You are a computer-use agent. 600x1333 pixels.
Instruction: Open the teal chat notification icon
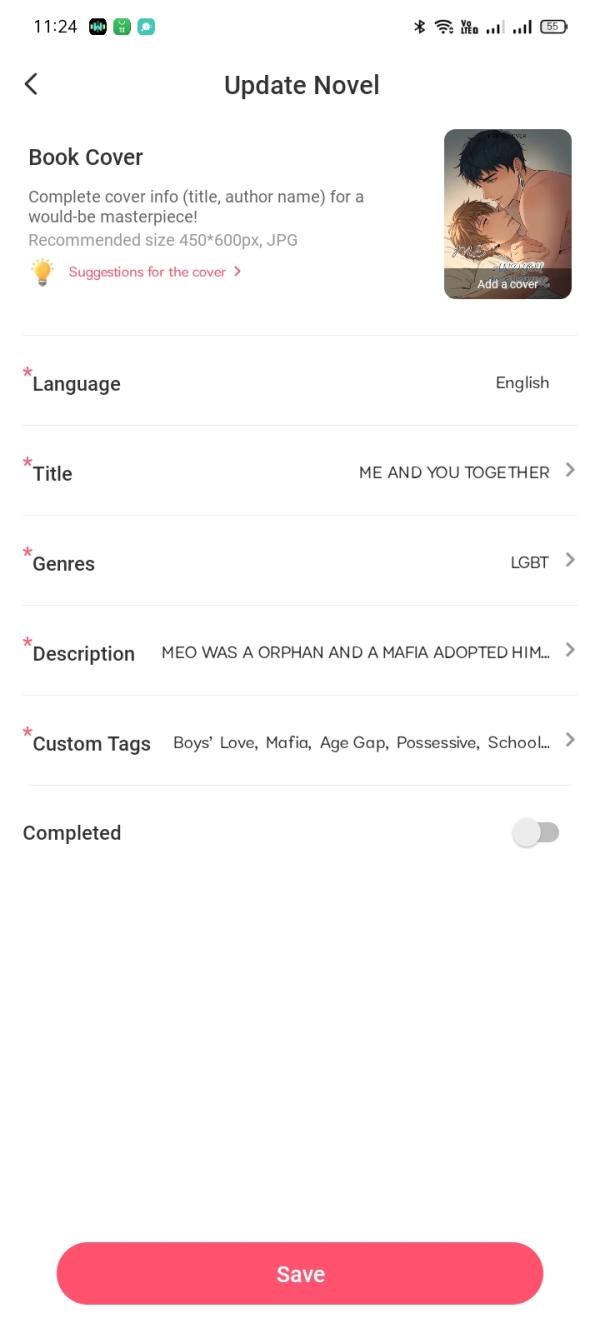[x=146, y=27]
